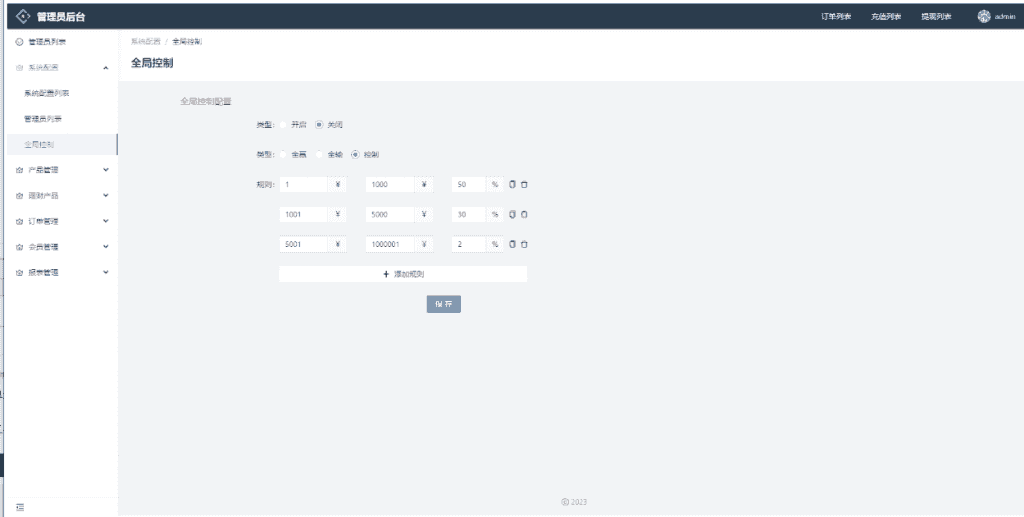Open 管理员列表 under 系统配置 submenu

pyautogui.click(x=42, y=119)
